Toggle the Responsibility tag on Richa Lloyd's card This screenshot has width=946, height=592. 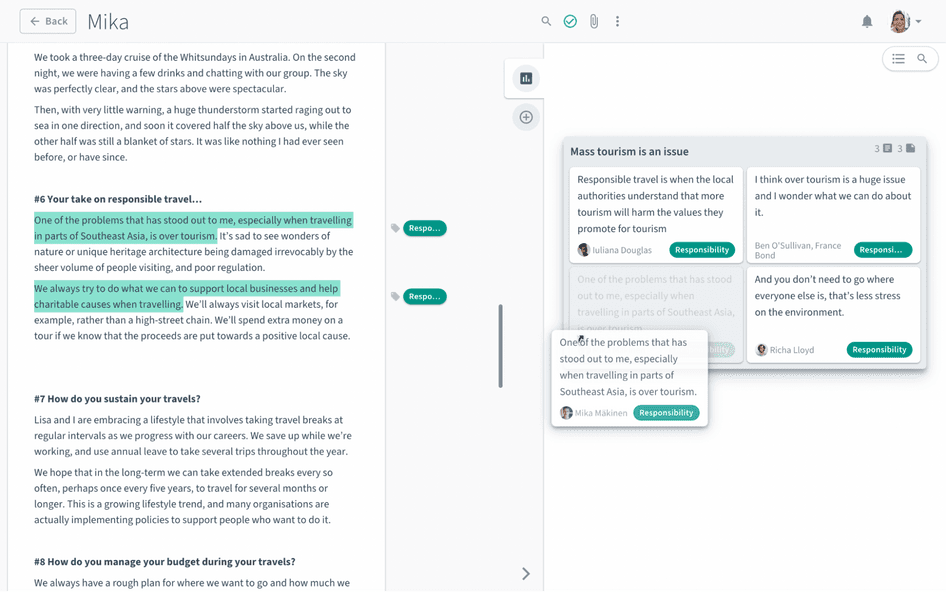879,349
